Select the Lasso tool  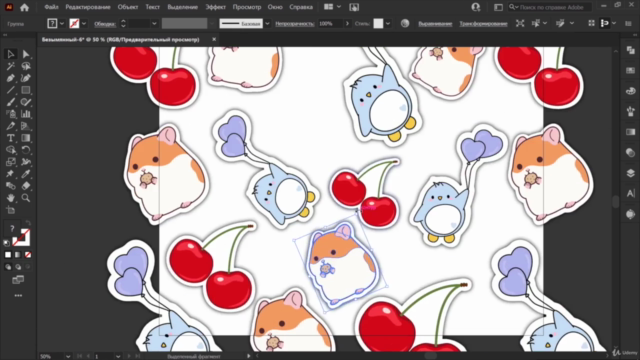point(26,66)
